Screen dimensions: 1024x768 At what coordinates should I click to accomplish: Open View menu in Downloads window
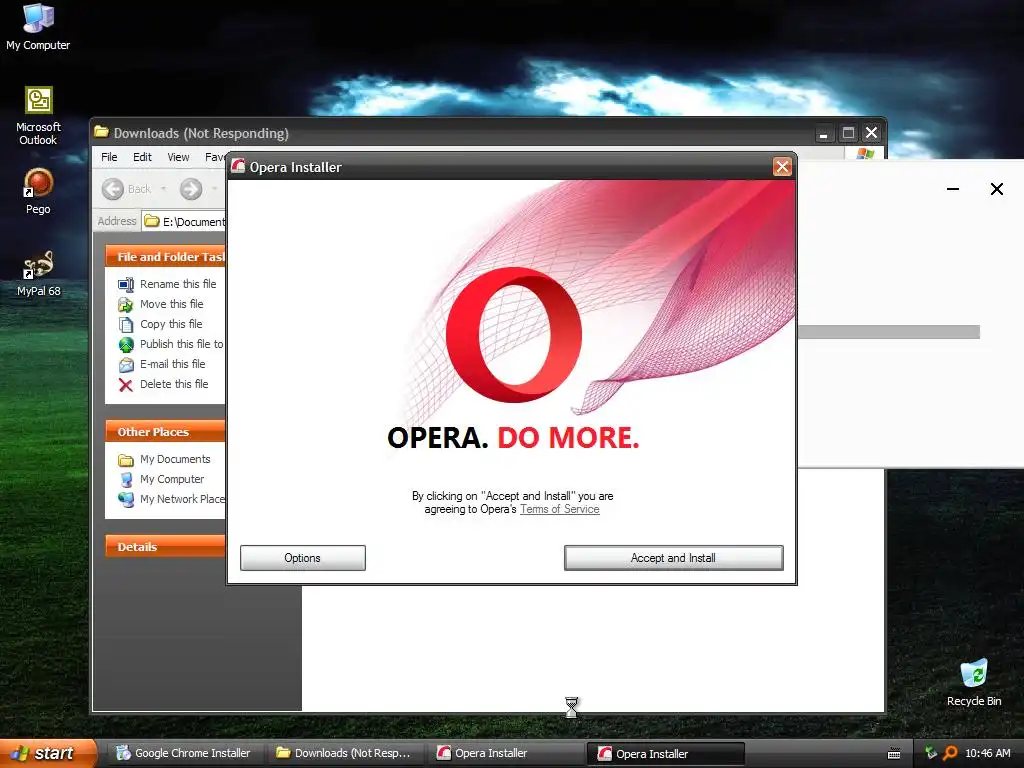tap(178, 157)
